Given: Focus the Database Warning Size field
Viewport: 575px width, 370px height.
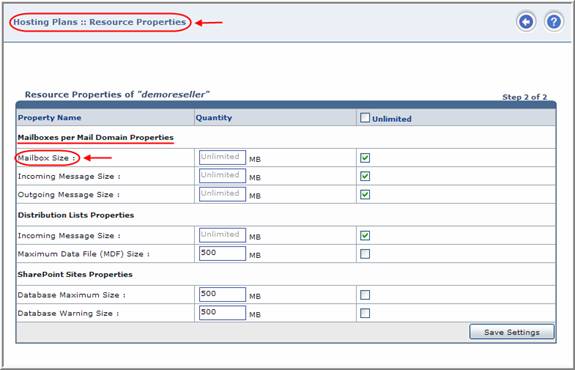Looking at the screenshot, I should point(222,313).
